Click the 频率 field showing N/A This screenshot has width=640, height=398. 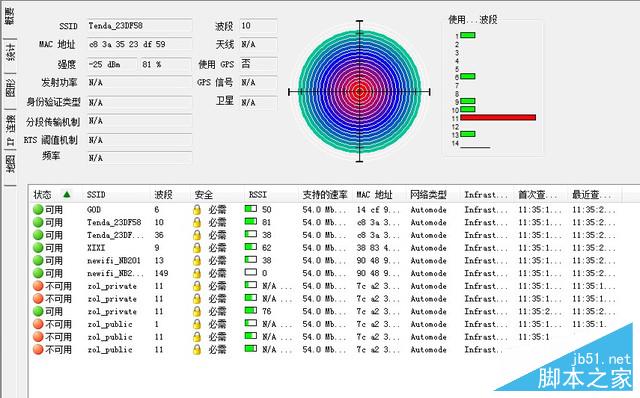click(140, 158)
